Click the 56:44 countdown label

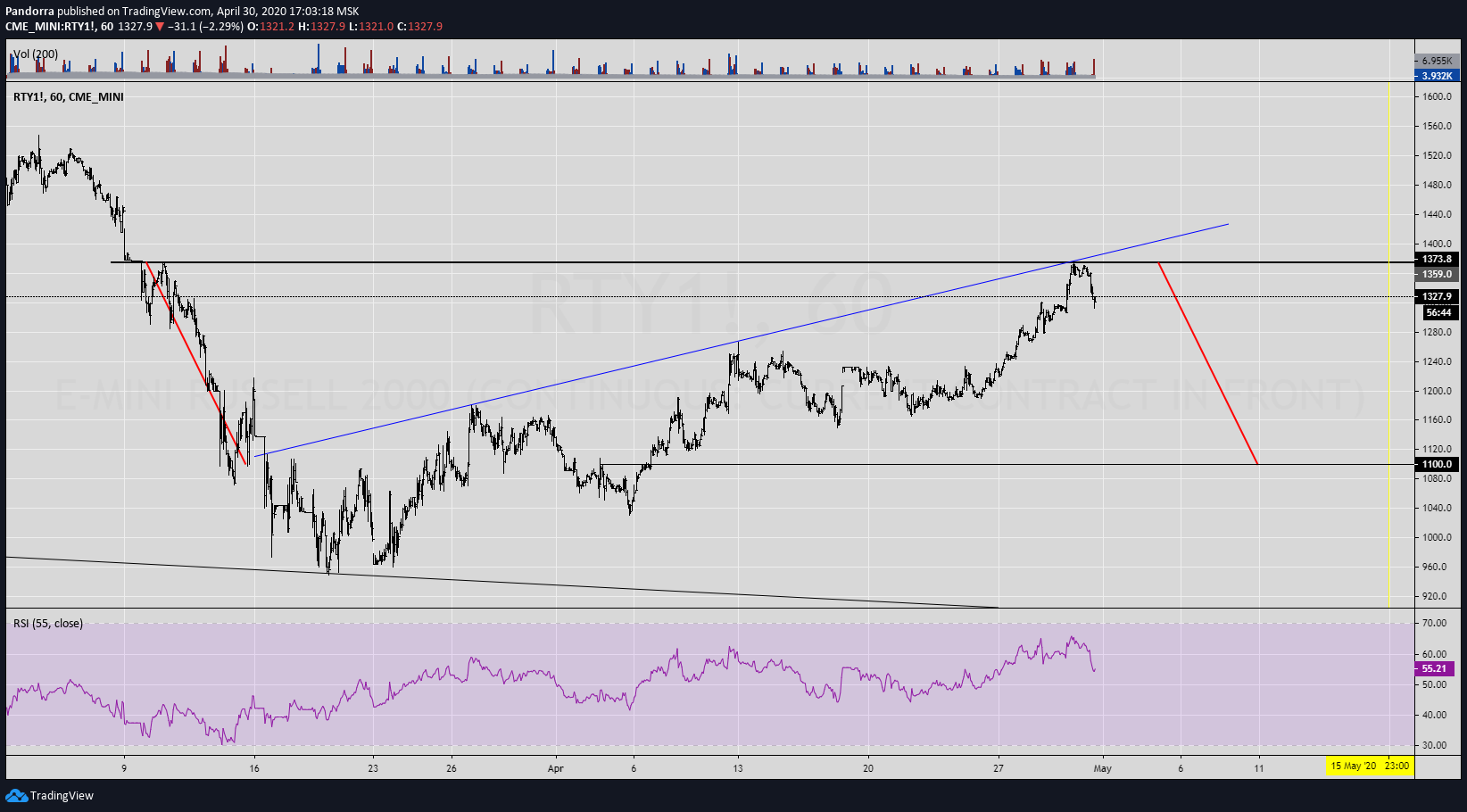point(1438,312)
